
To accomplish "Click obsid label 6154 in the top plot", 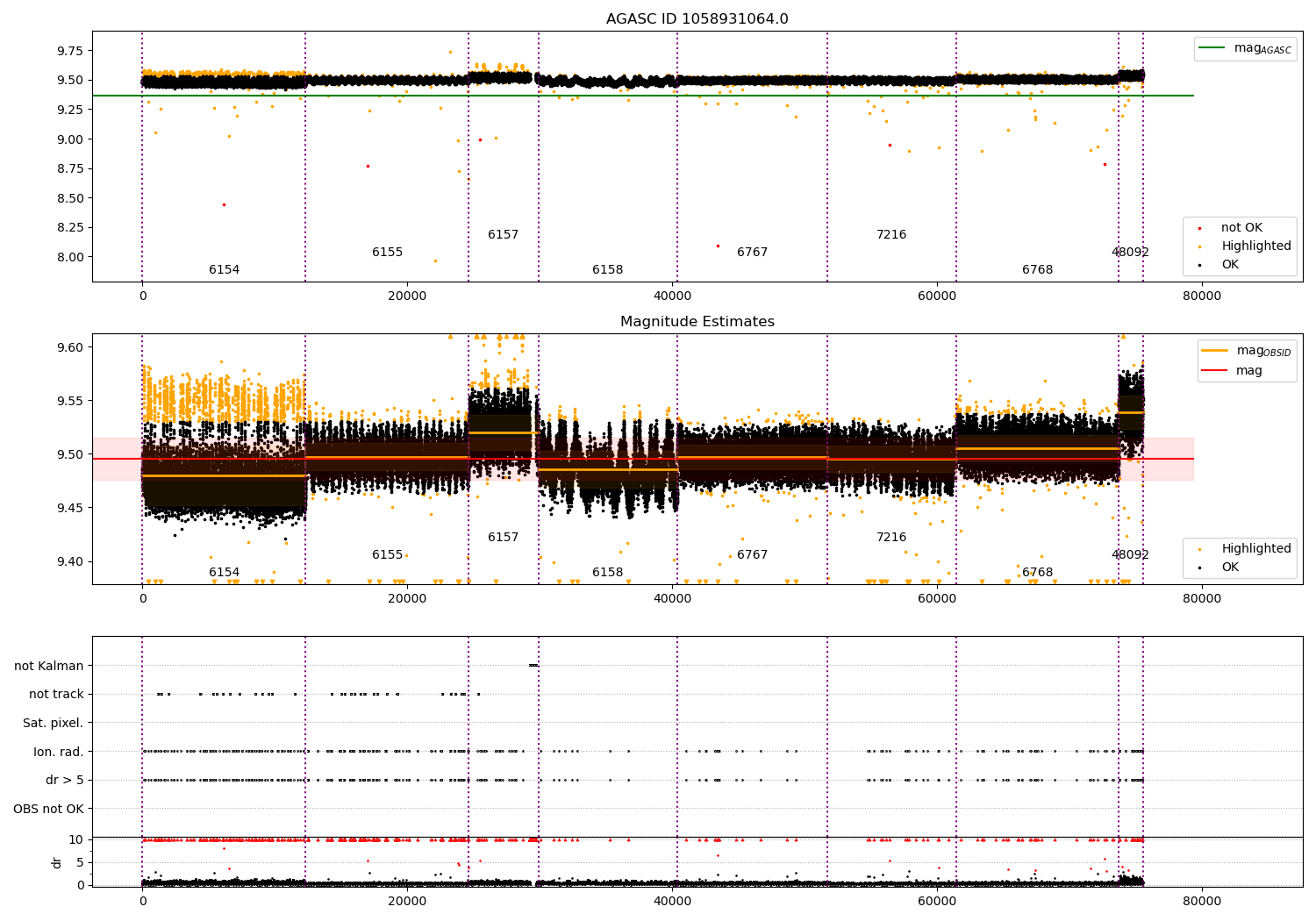I will pos(224,270).
